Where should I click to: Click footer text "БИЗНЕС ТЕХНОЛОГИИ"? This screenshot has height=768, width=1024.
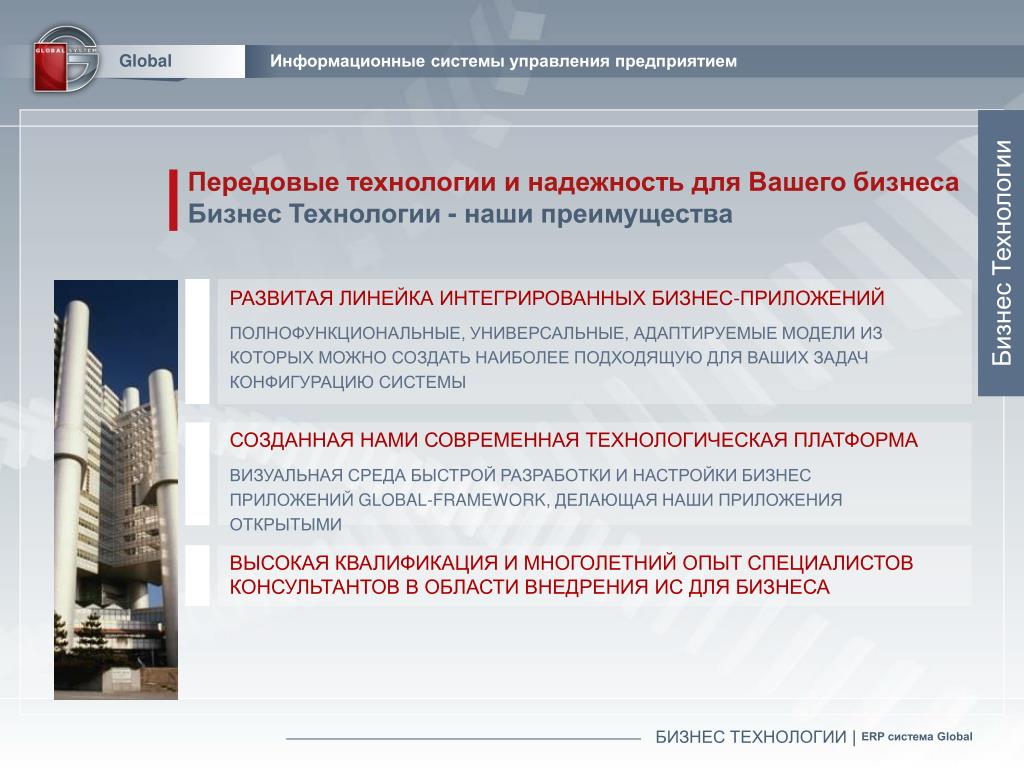tap(750, 737)
